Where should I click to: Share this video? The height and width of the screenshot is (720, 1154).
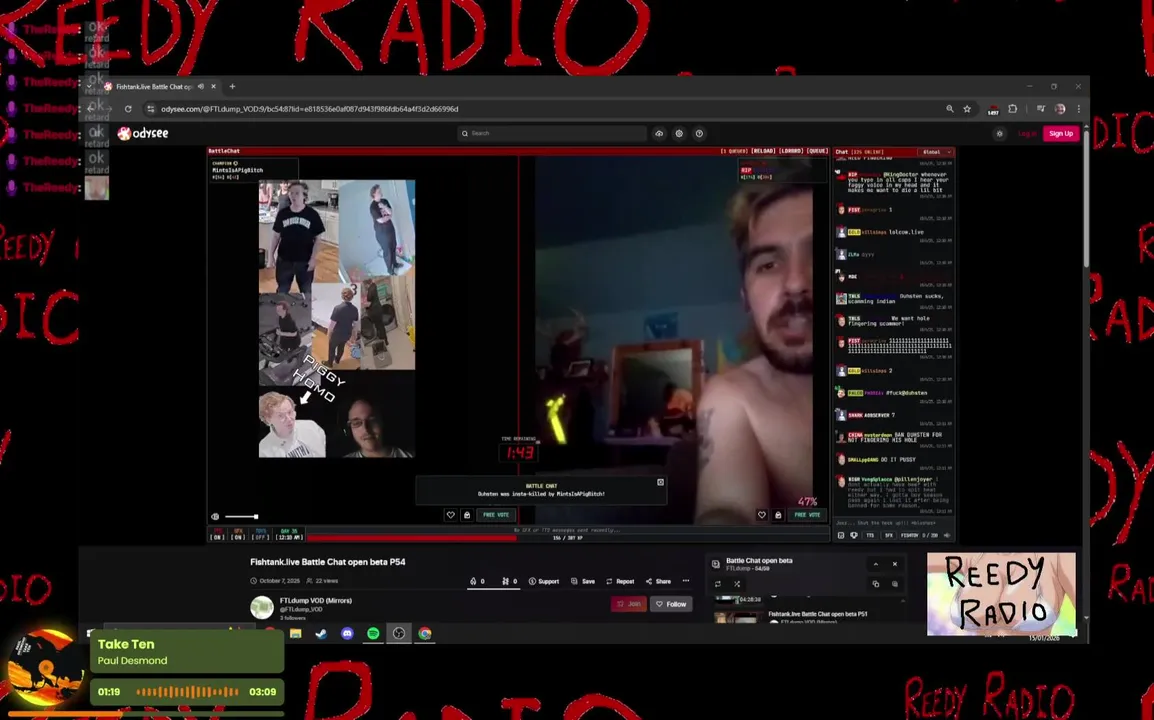658,581
